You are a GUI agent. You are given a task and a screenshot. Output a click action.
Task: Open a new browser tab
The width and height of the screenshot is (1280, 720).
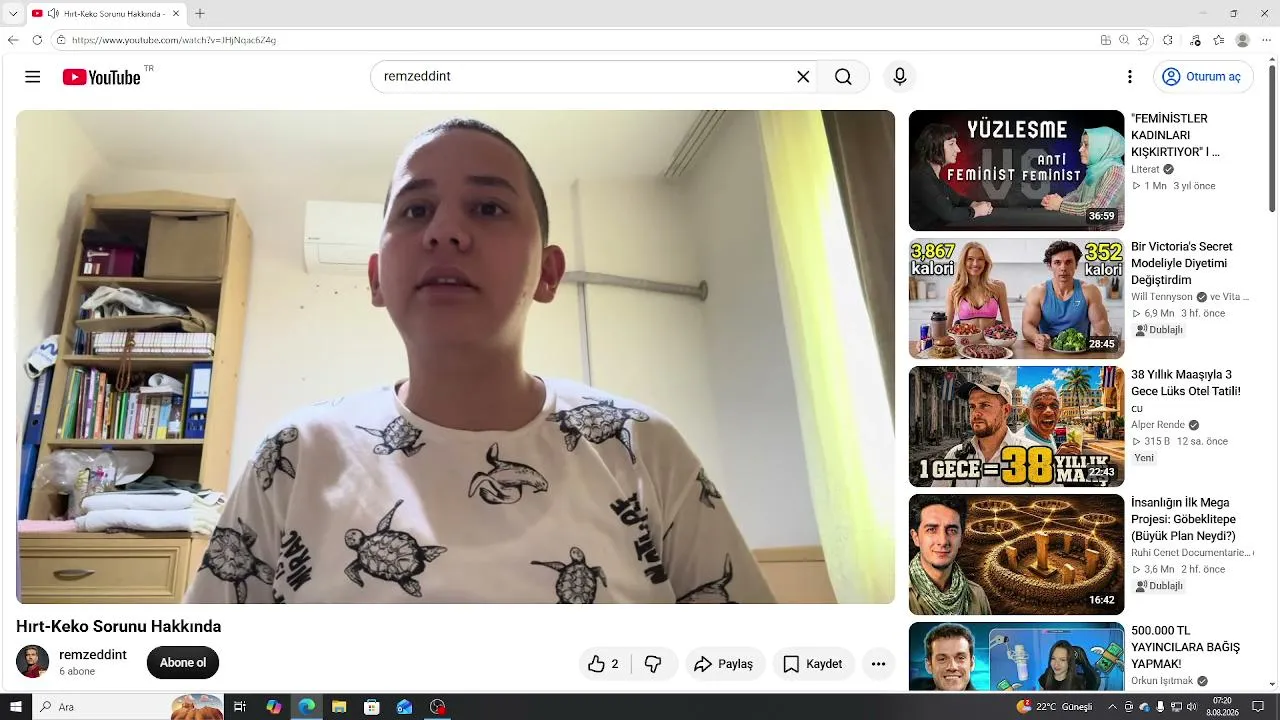[200, 14]
